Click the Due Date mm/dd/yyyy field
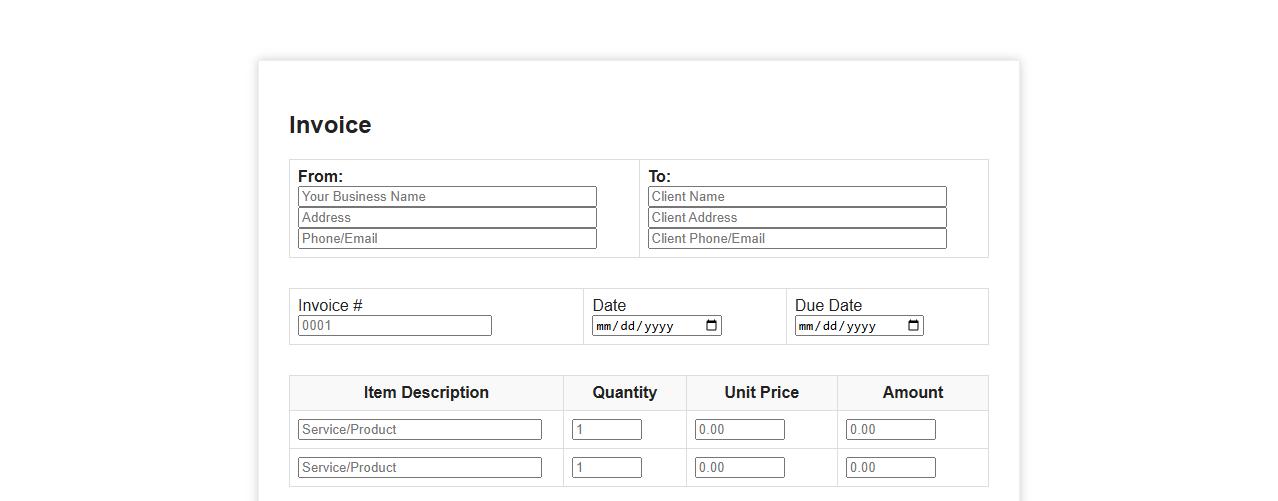 click(859, 325)
